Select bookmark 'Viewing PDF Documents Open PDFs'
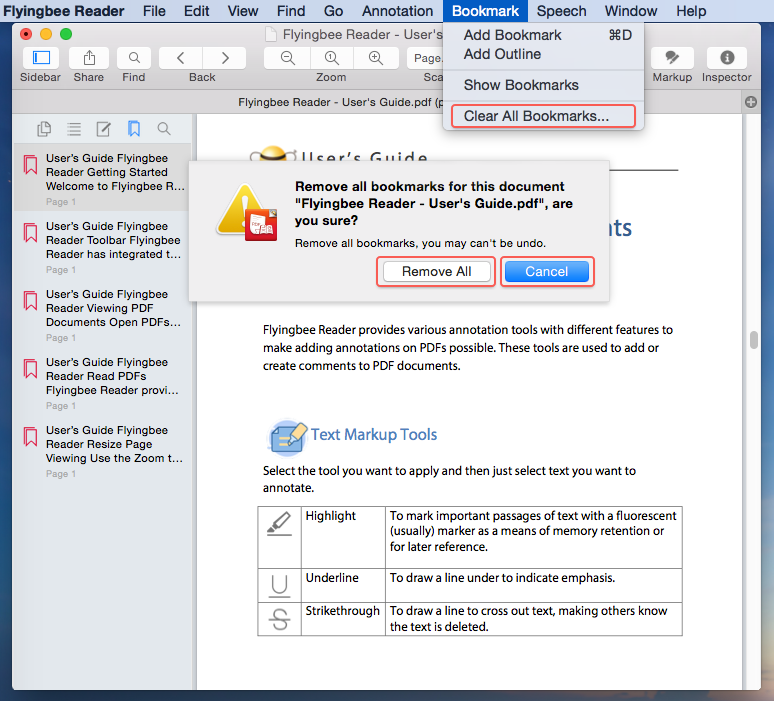 (102, 314)
